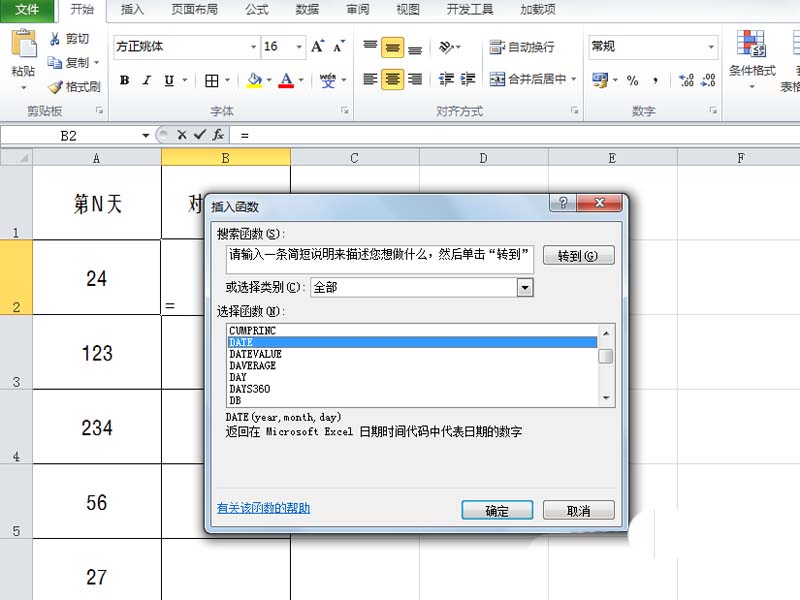Click the cell borders icon
This screenshot has height=600, width=800.
211,80
